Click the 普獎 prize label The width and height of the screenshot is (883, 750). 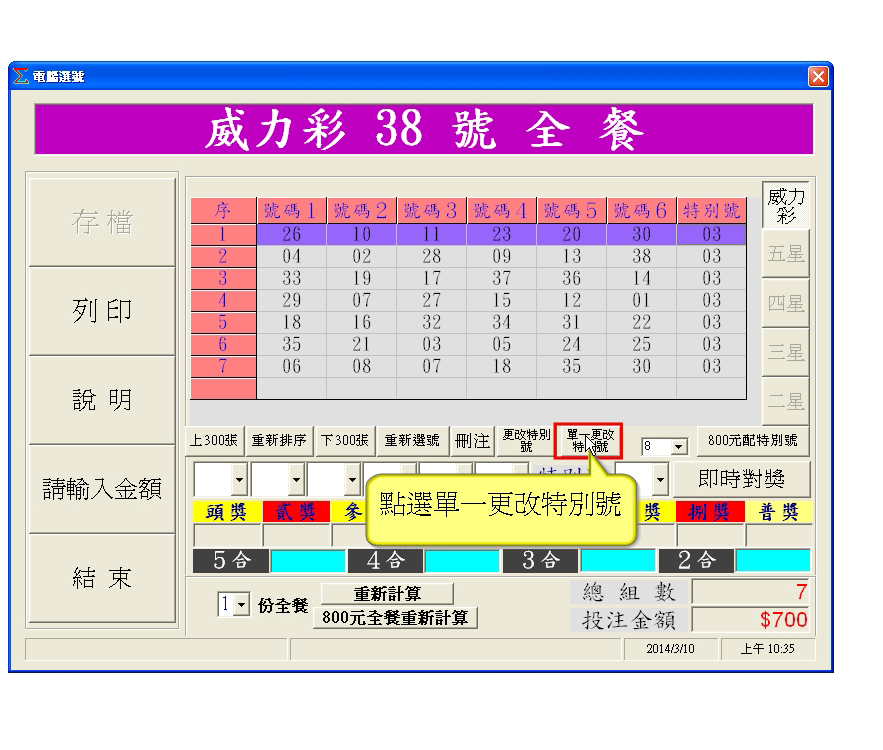[x=779, y=512]
